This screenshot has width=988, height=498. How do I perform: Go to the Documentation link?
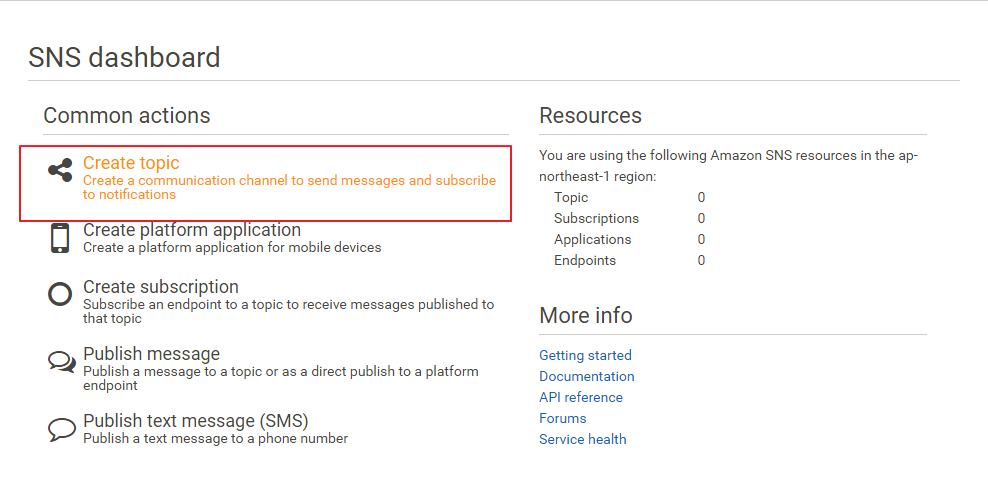[x=586, y=376]
